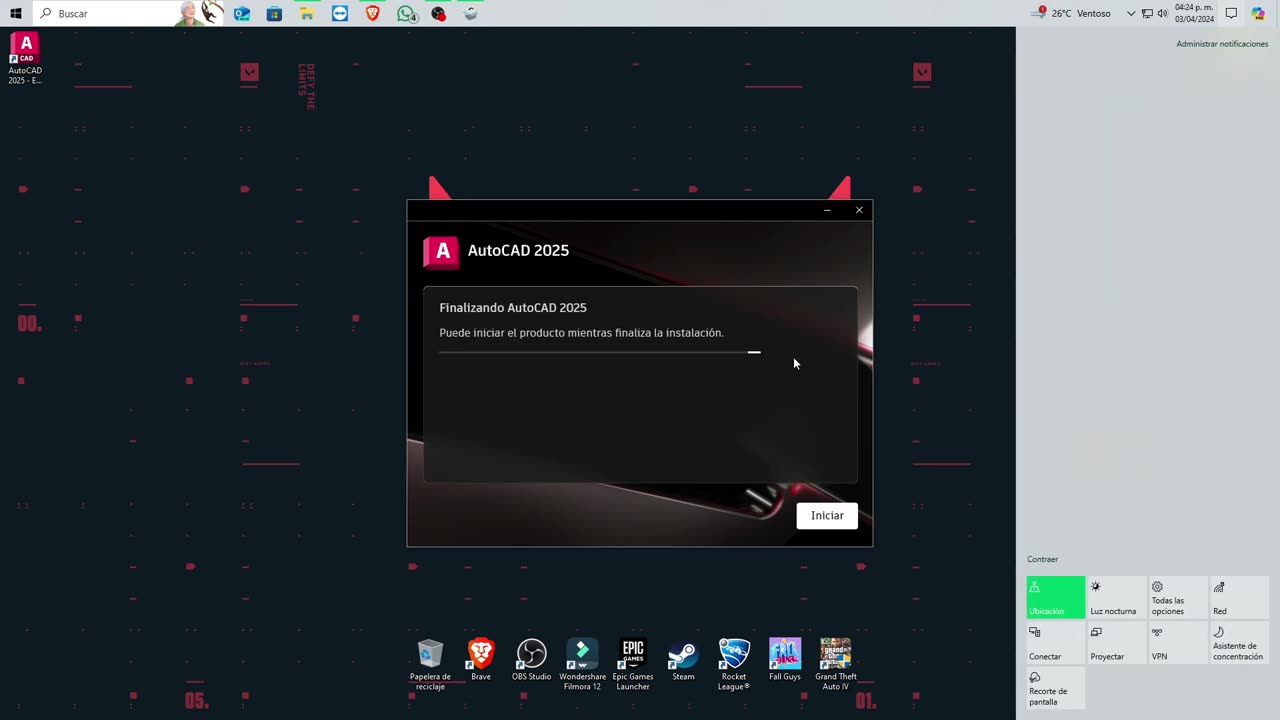
Task: Click the Proyectar quick action tile
Action: 1117,642
